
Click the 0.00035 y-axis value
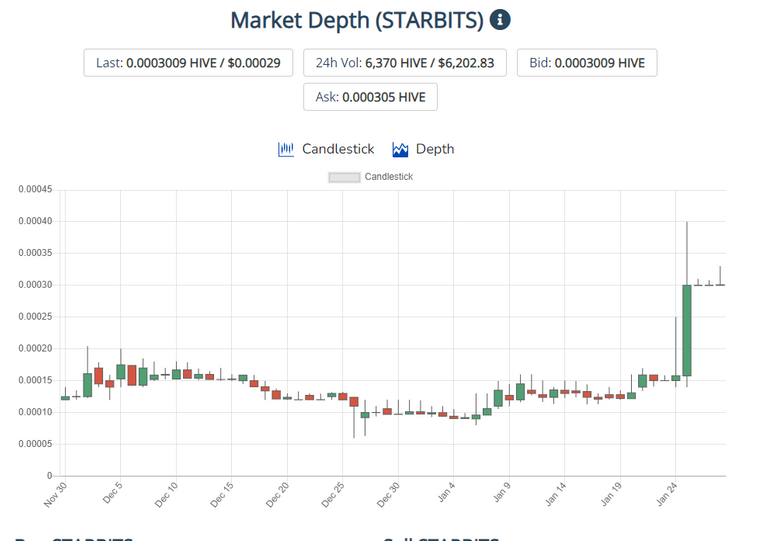point(35,253)
